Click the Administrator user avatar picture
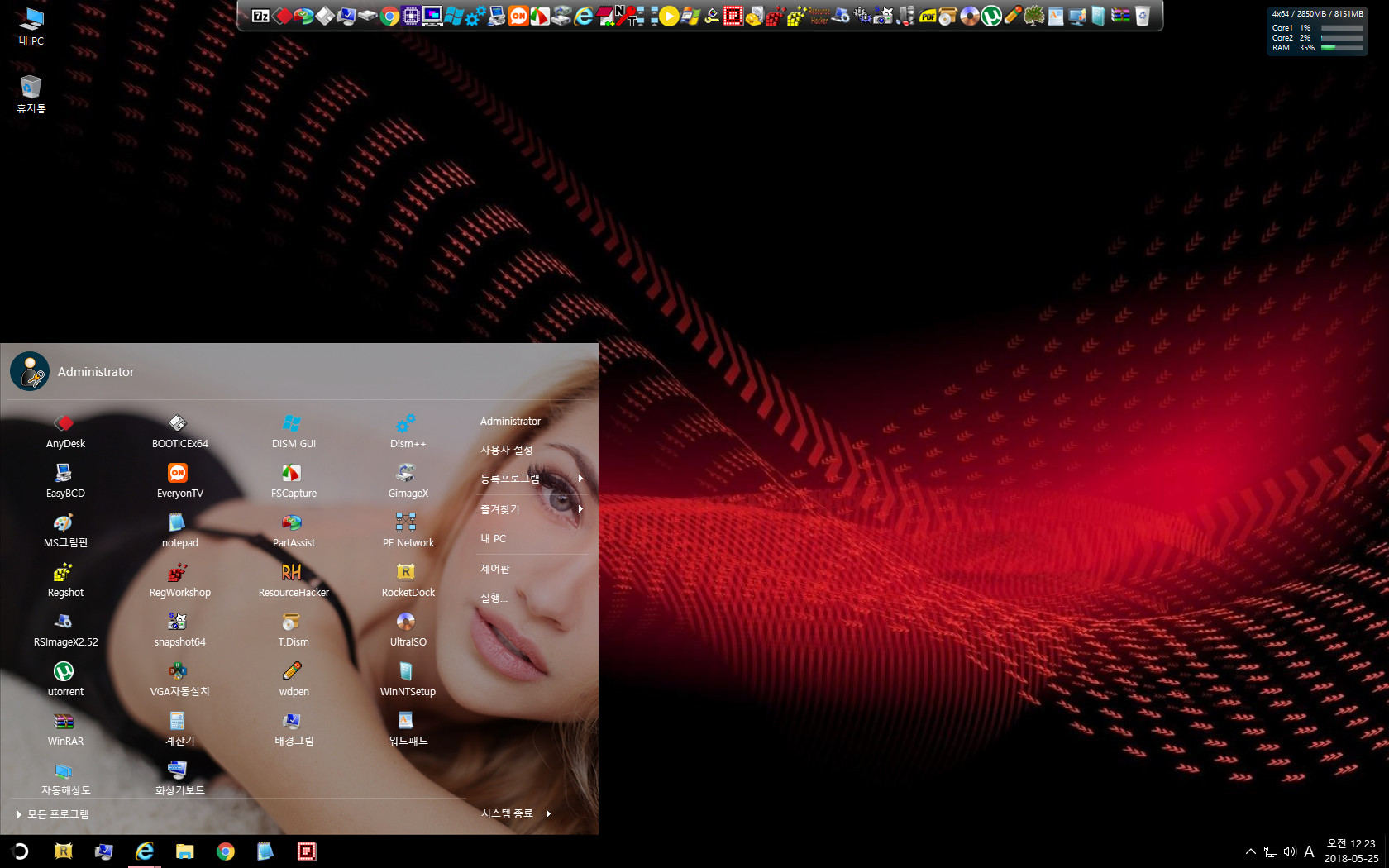Screen dimensions: 1389x868 click(30, 371)
